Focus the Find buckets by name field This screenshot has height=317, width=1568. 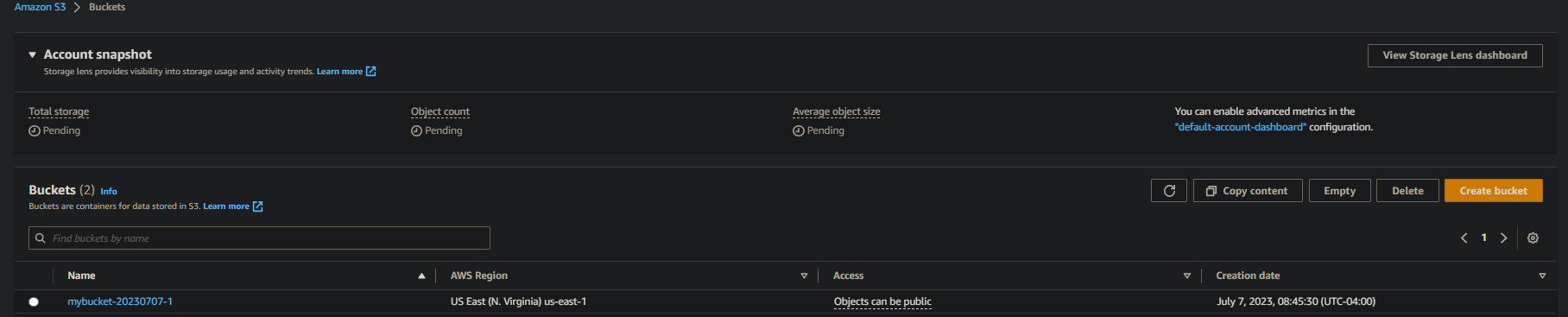coord(259,238)
